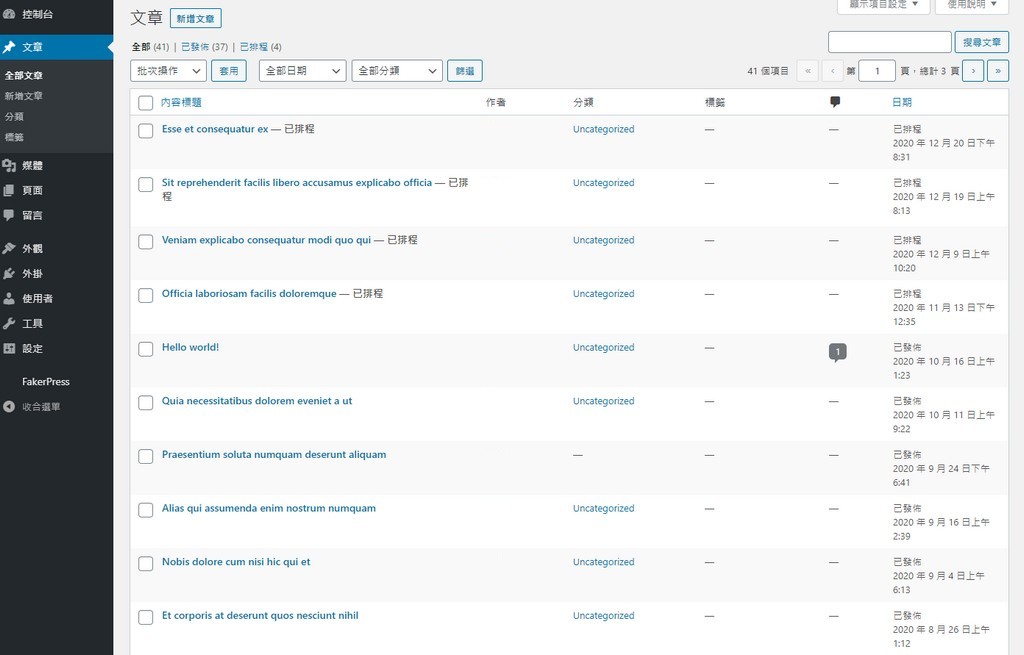Viewport: 1024px width, 655px height.
Task: Click the Media (媒體) icon in sidebar
Action: (x=9, y=166)
